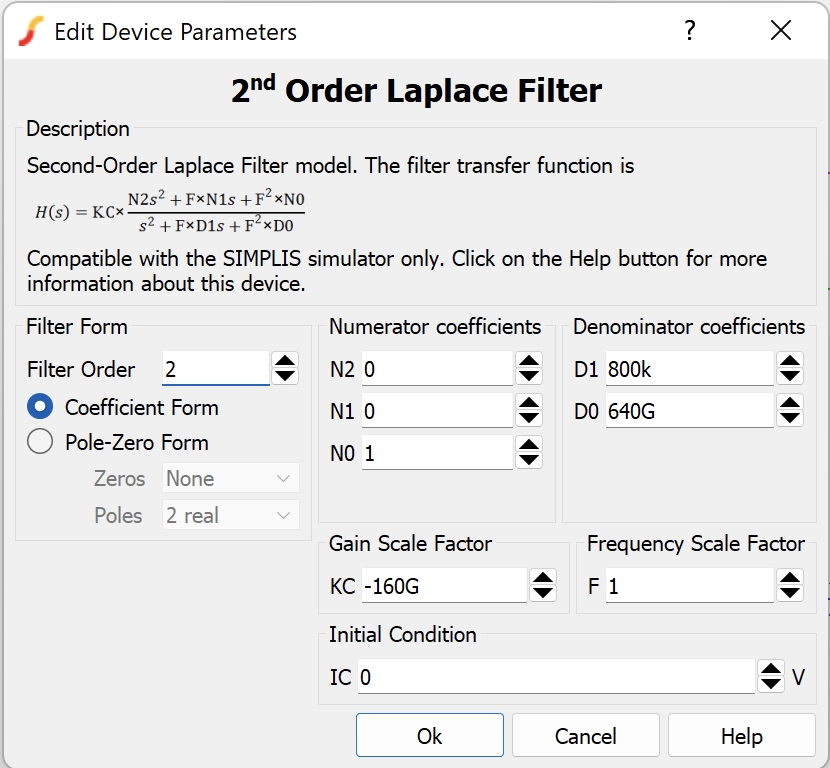Select the Pole-Zero Form radio button

[40, 442]
